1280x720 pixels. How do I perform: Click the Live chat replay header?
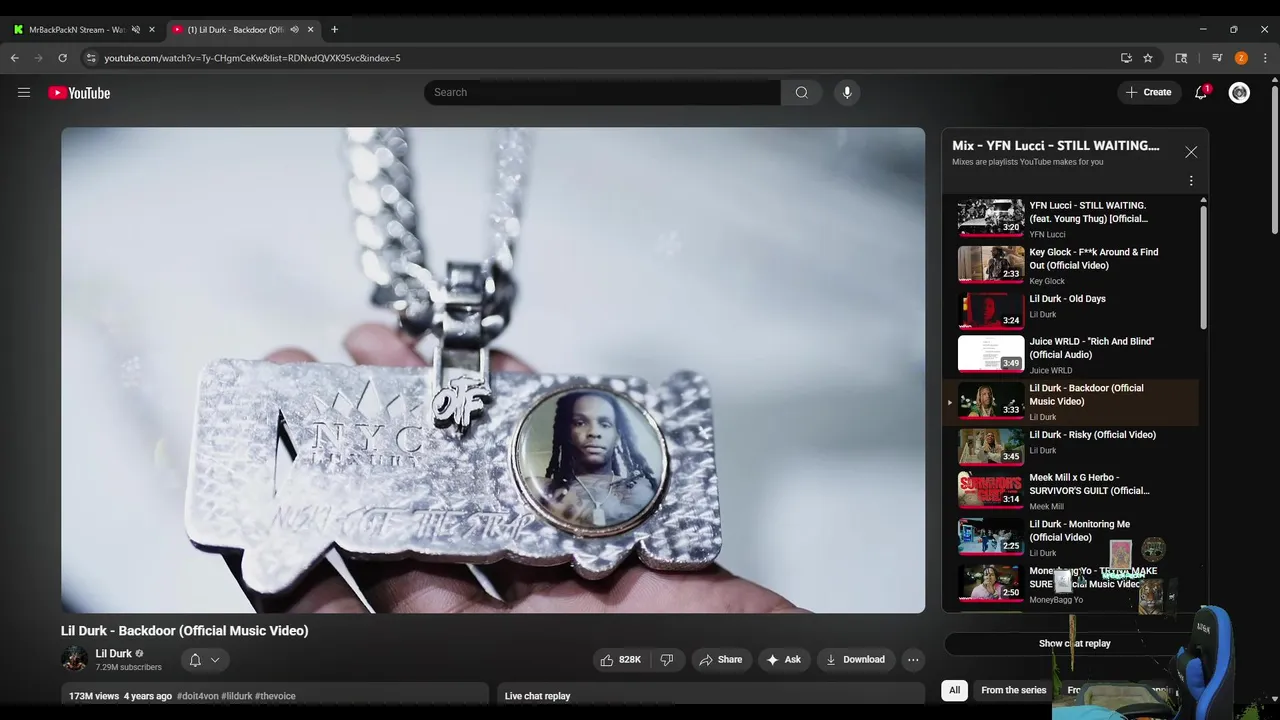coord(537,696)
